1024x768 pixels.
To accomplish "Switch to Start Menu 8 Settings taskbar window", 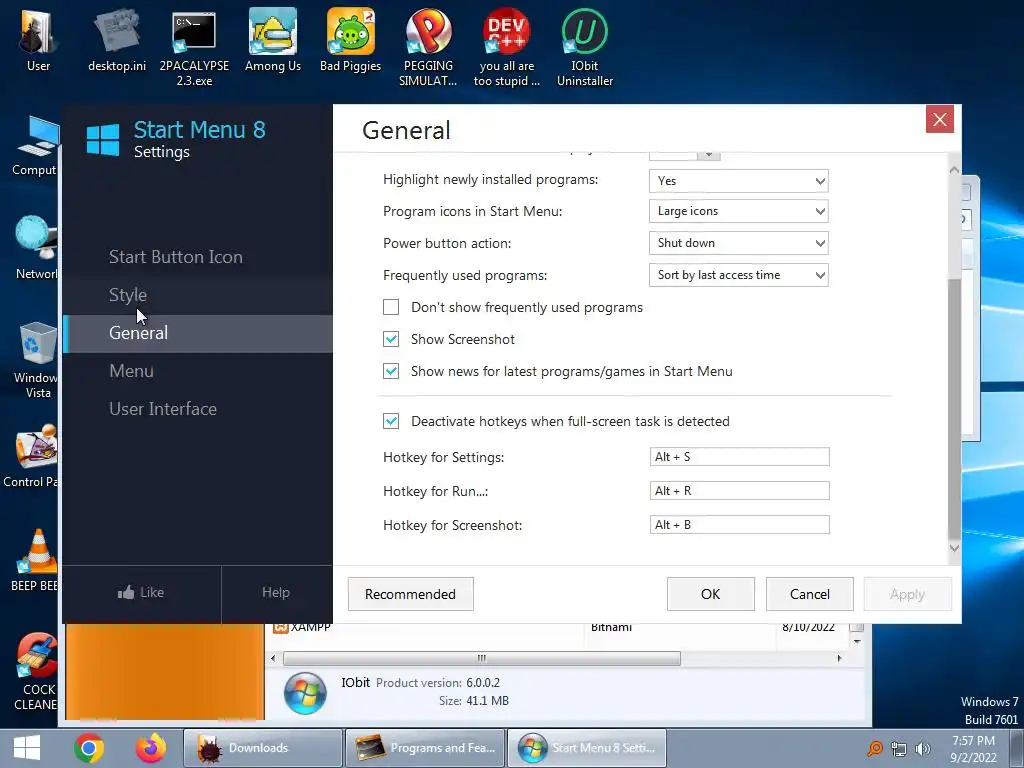I will (x=586, y=748).
